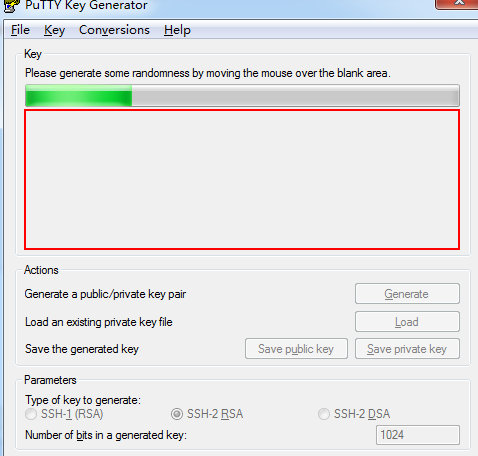This screenshot has height=456, width=478.
Task: Open the Conversions menu
Action: pos(114,30)
